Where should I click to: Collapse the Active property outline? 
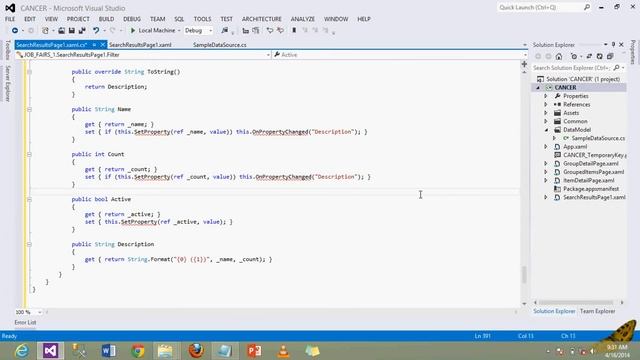click(x=29, y=199)
